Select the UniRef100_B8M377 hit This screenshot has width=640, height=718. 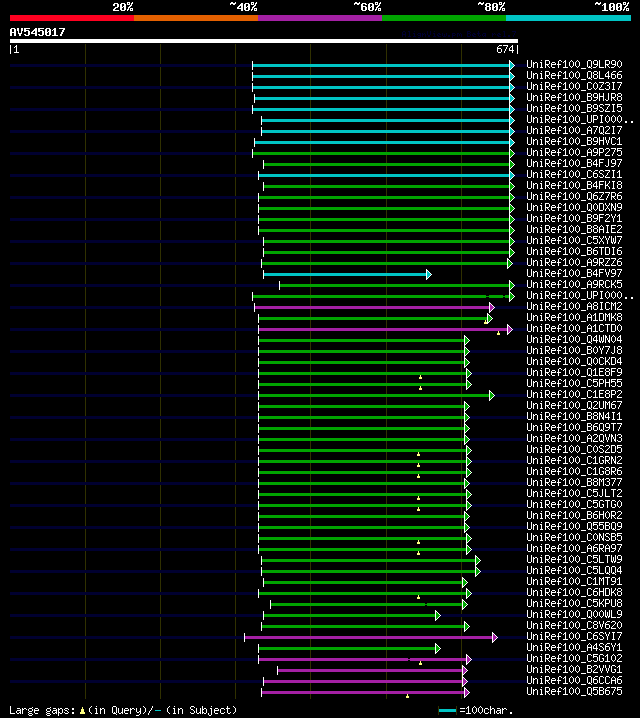pos(574,482)
